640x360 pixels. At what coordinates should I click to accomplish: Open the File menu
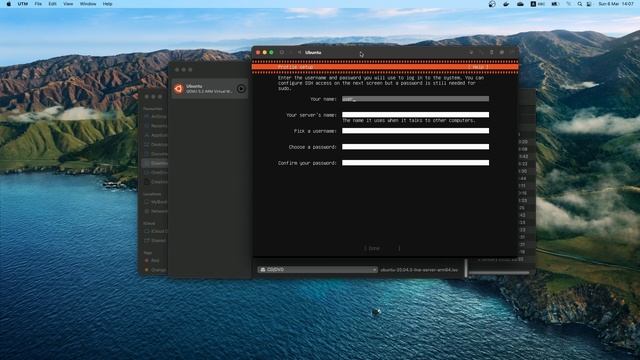coord(38,4)
